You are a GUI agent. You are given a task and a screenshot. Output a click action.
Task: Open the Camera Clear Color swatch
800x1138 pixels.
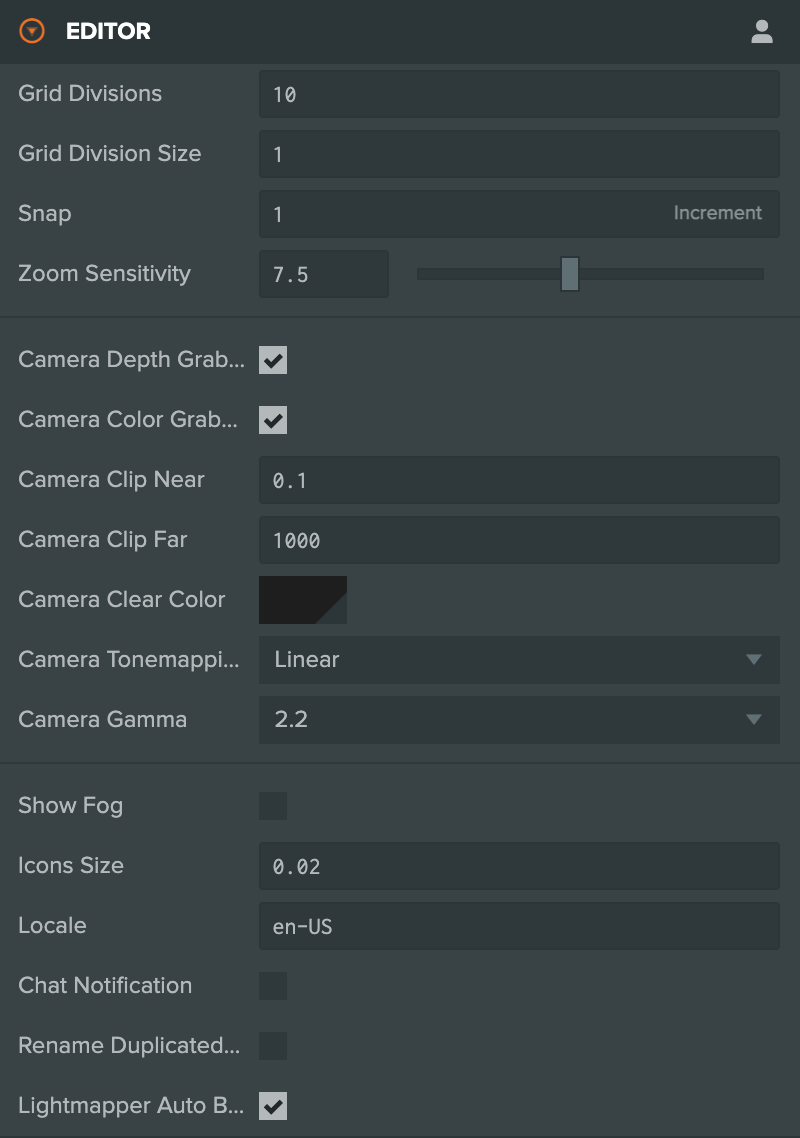click(x=303, y=600)
